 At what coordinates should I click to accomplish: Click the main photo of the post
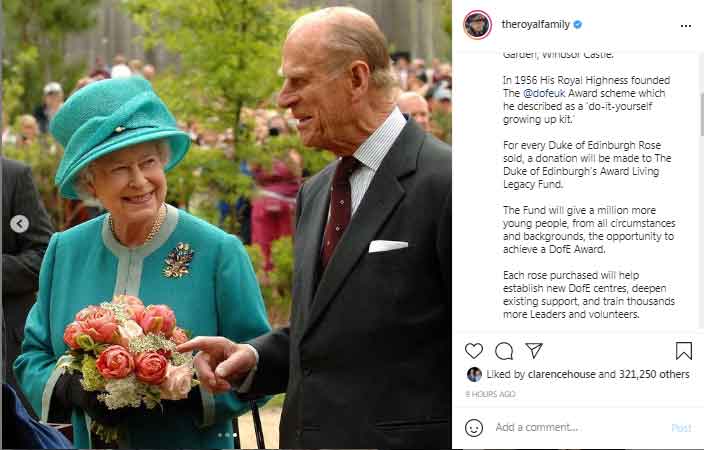tap(226, 225)
